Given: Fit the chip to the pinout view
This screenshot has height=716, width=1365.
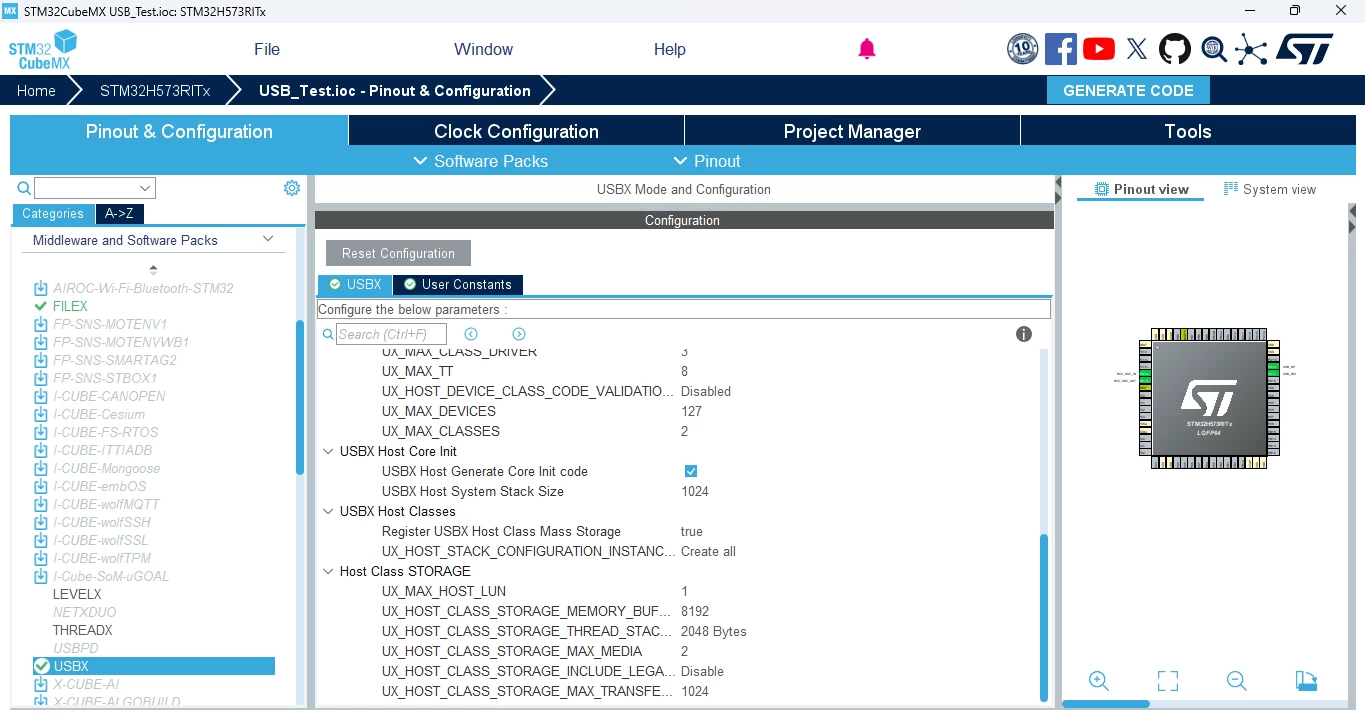Looking at the screenshot, I should 1167,681.
